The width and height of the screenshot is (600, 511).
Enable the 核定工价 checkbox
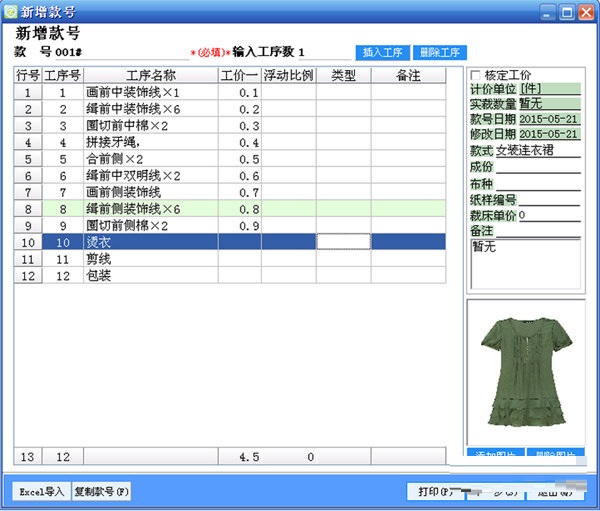(475, 75)
